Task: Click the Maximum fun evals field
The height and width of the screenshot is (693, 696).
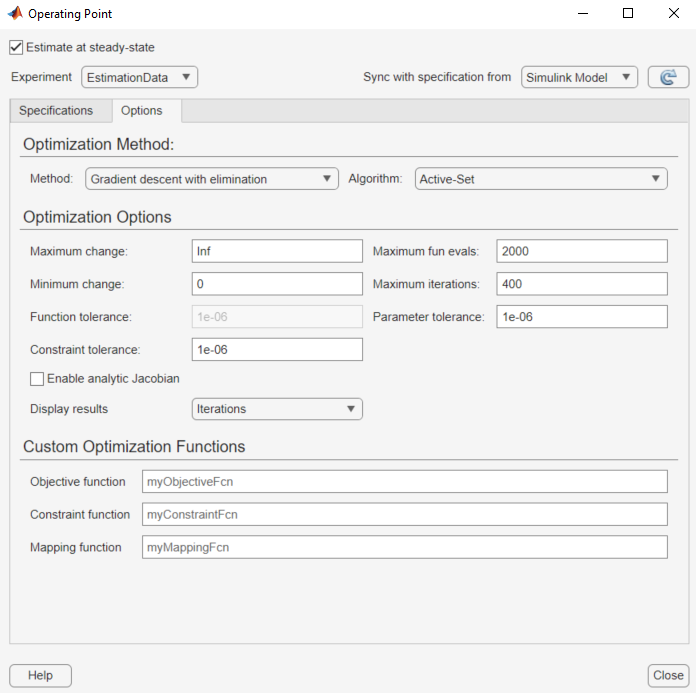Action: pos(582,251)
